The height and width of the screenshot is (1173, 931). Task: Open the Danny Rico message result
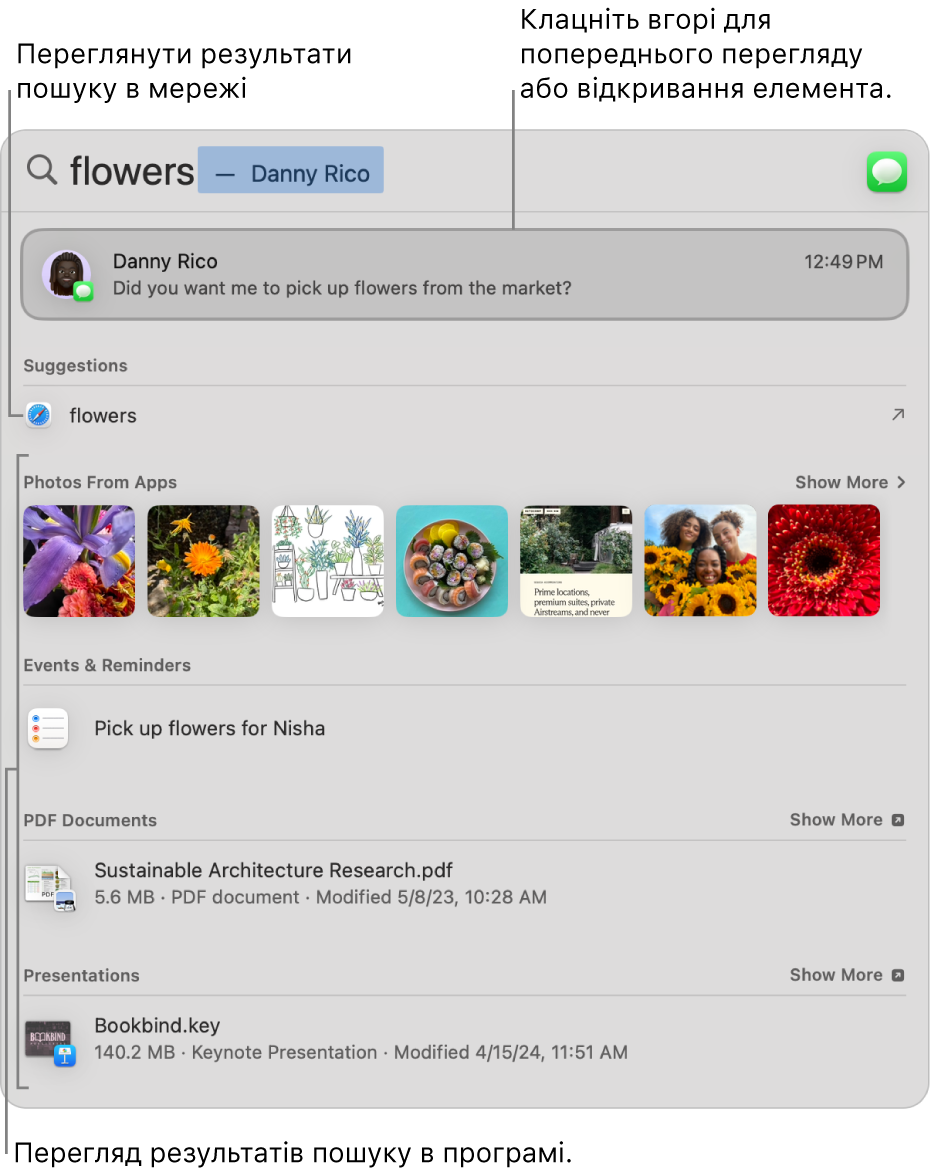464,275
